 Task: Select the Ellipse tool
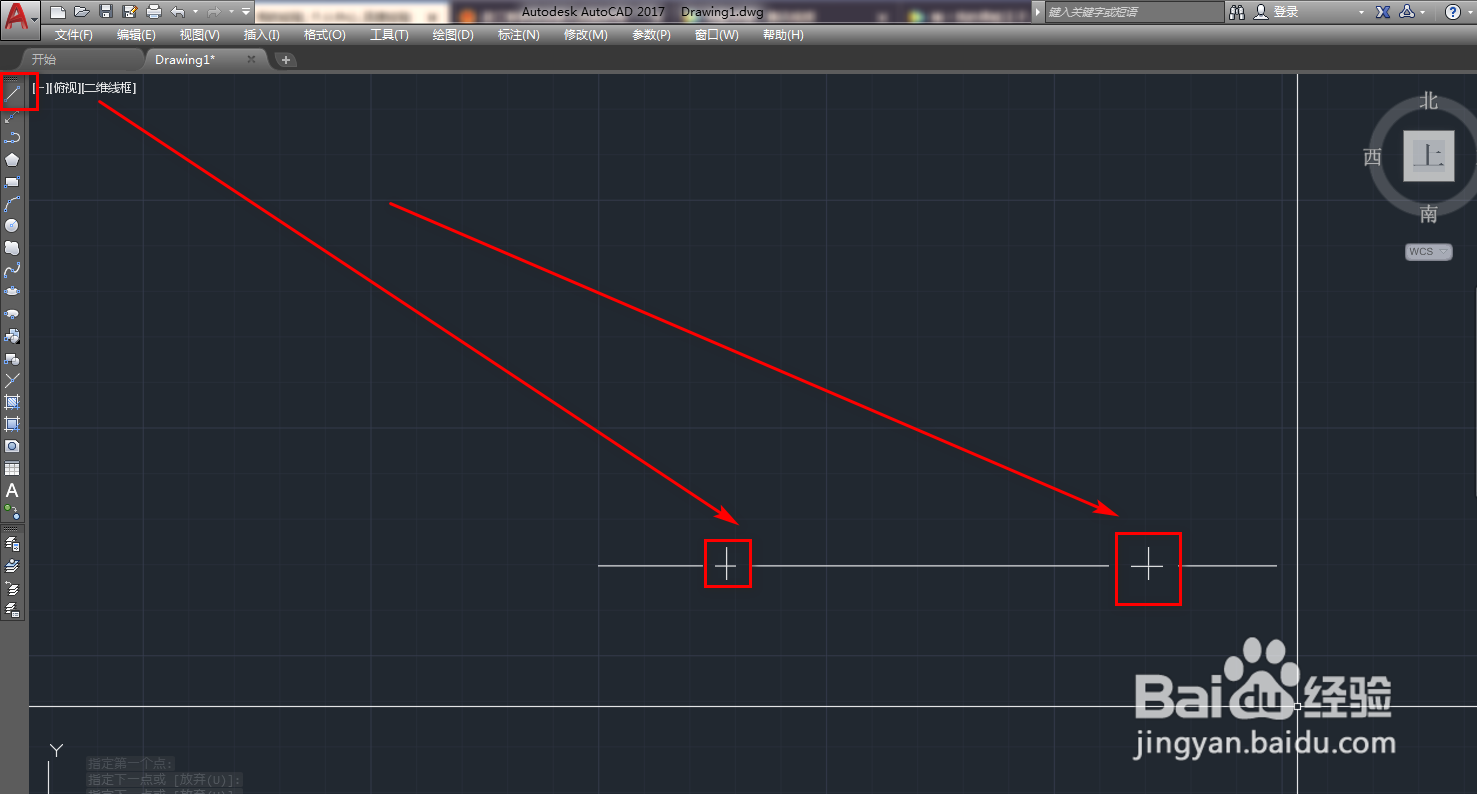point(13,292)
